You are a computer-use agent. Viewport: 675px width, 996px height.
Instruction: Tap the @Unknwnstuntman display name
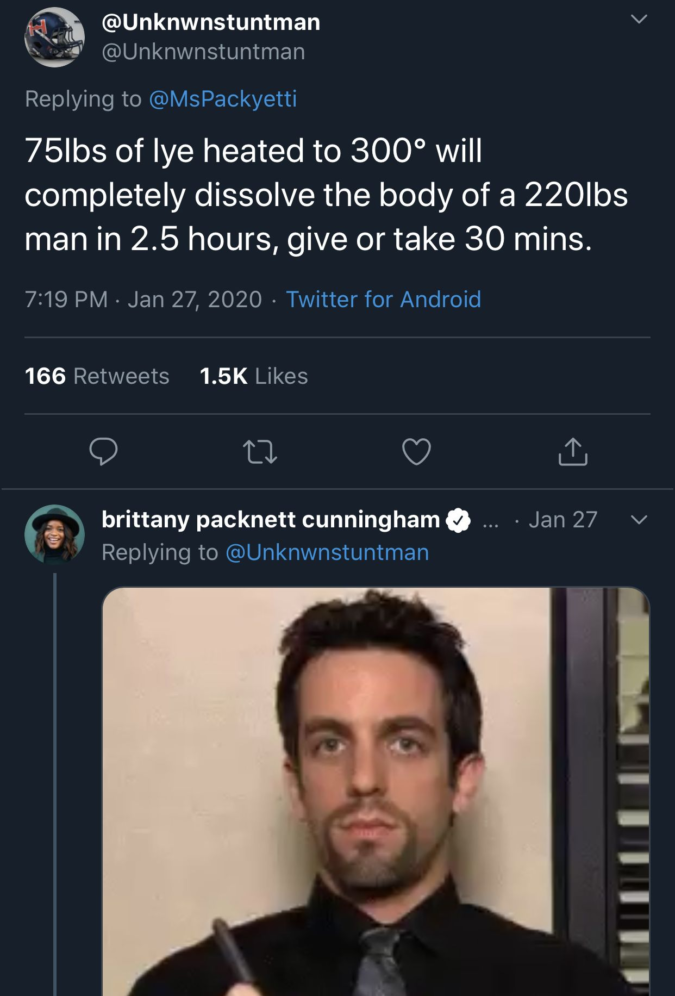[212, 21]
